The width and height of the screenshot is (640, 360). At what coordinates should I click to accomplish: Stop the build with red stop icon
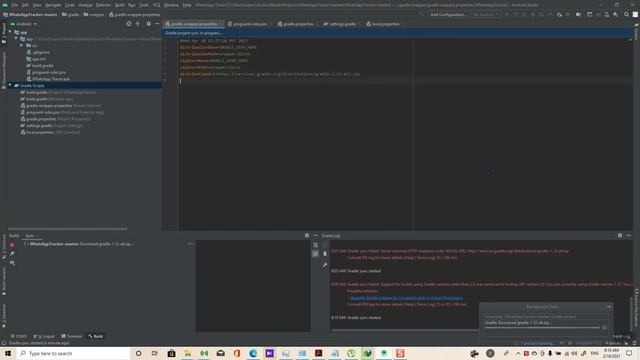pyautogui.click(x=12, y=245)
